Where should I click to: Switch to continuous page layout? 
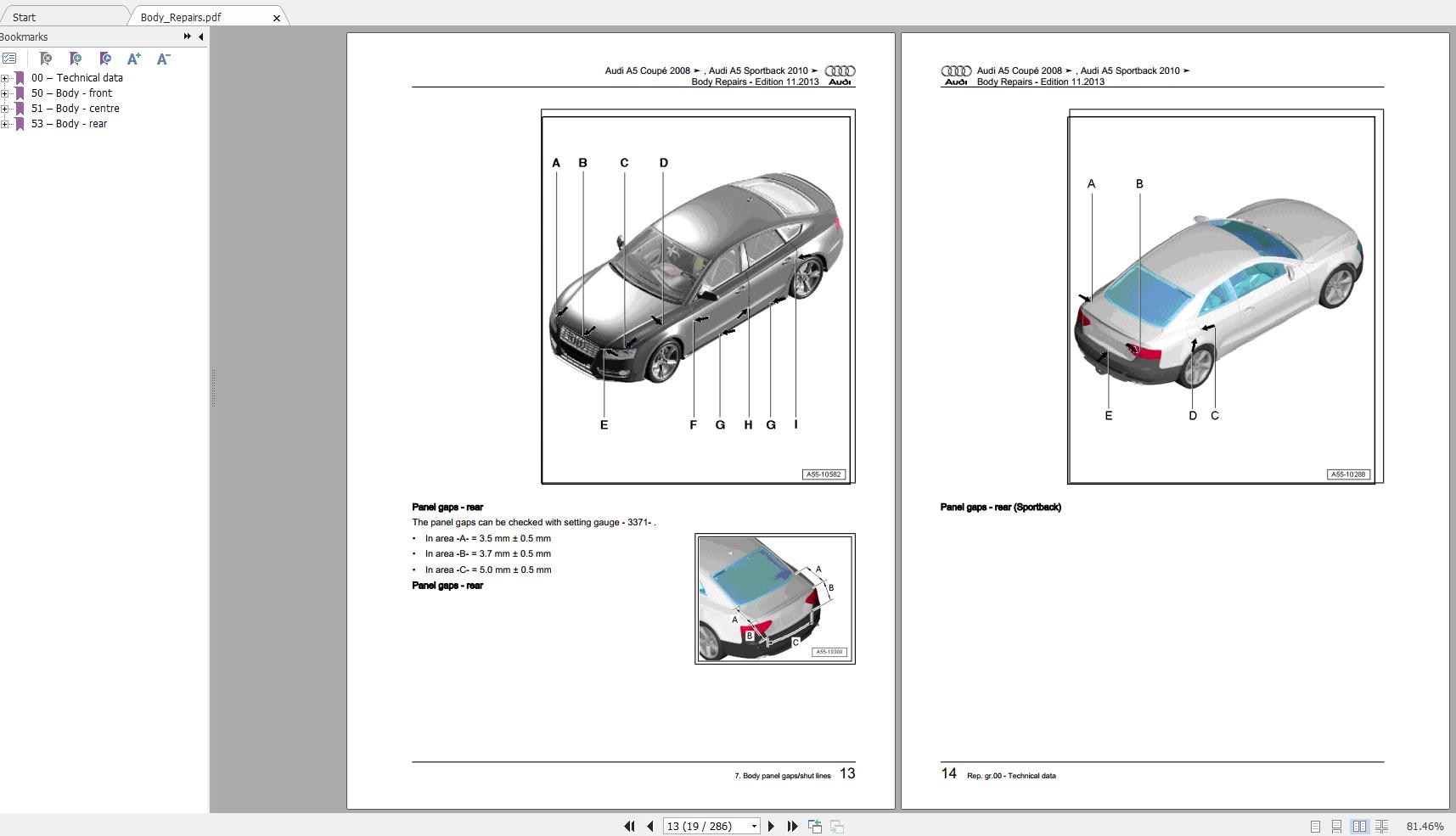tap(1336, 826)
